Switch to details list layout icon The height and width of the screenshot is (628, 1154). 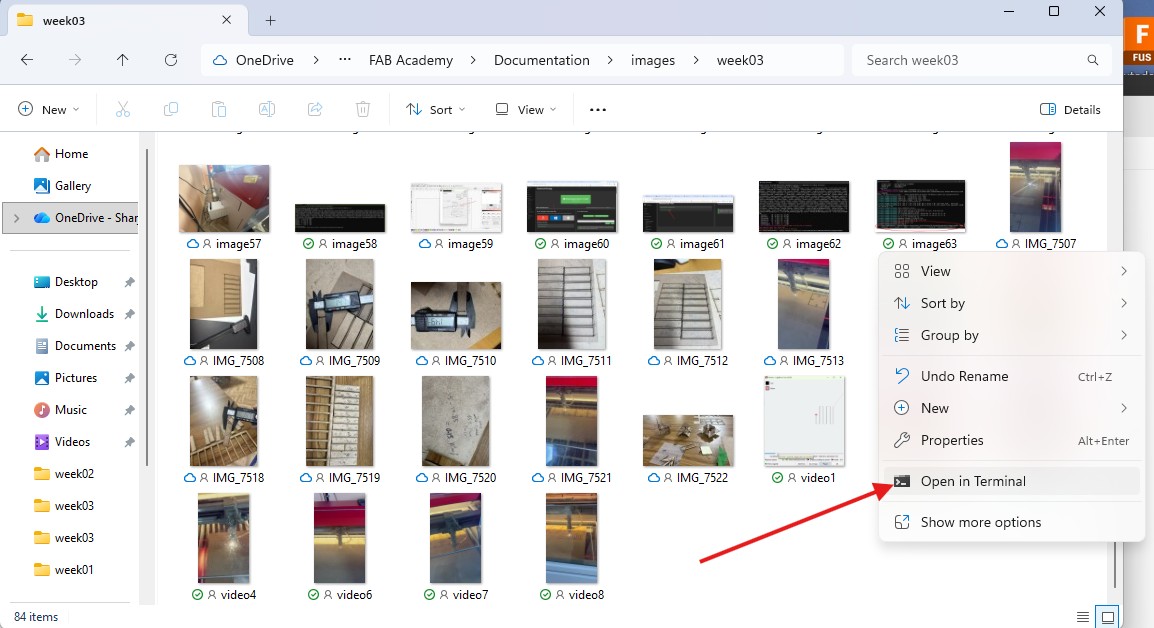pos(1083,617)
